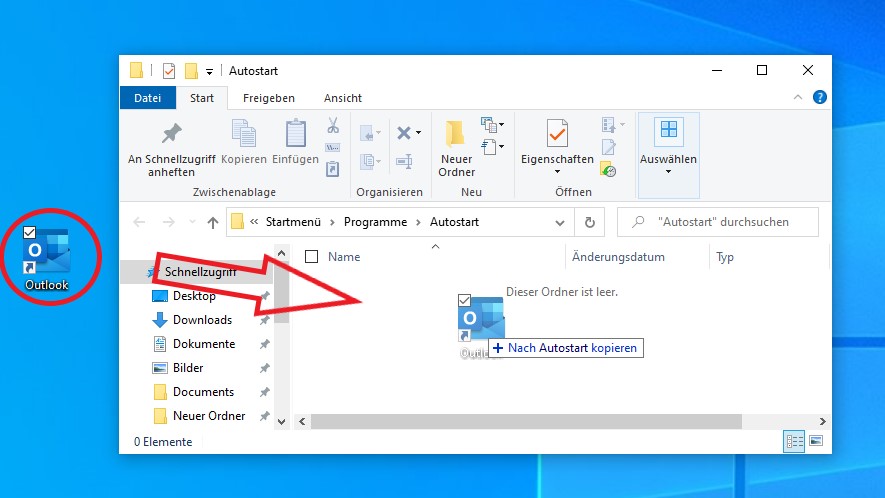Open quick access toolbar customize dropdown
The height and width of the screenshot is (498, 885).
point(209,72)
